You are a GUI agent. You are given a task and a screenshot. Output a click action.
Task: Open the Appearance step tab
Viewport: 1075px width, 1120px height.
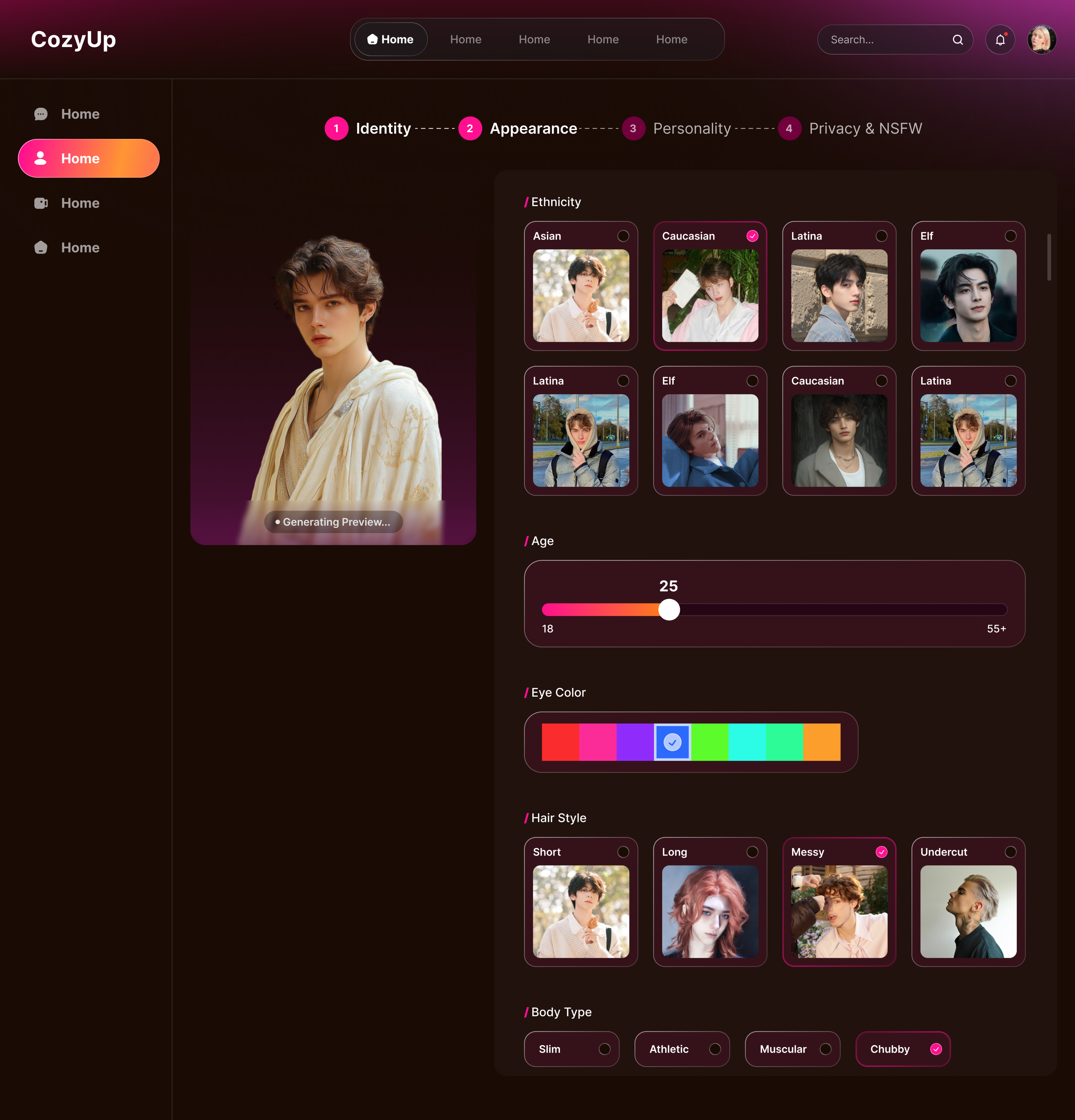[533, 129]
